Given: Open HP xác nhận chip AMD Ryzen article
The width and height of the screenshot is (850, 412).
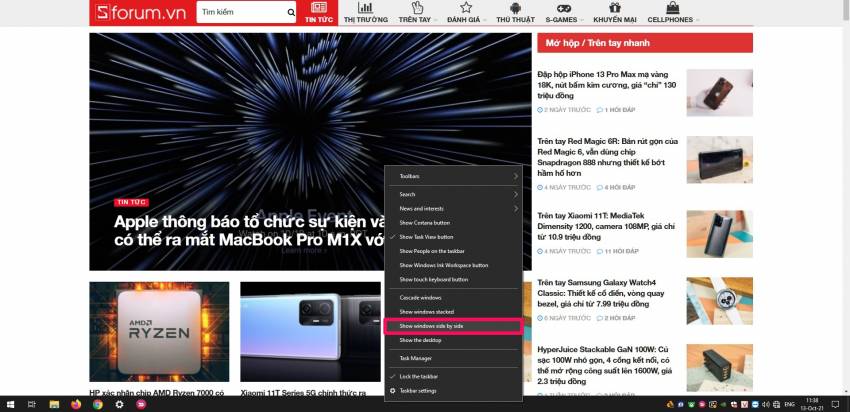Looking at the screenshot, I should click(157, 392).
